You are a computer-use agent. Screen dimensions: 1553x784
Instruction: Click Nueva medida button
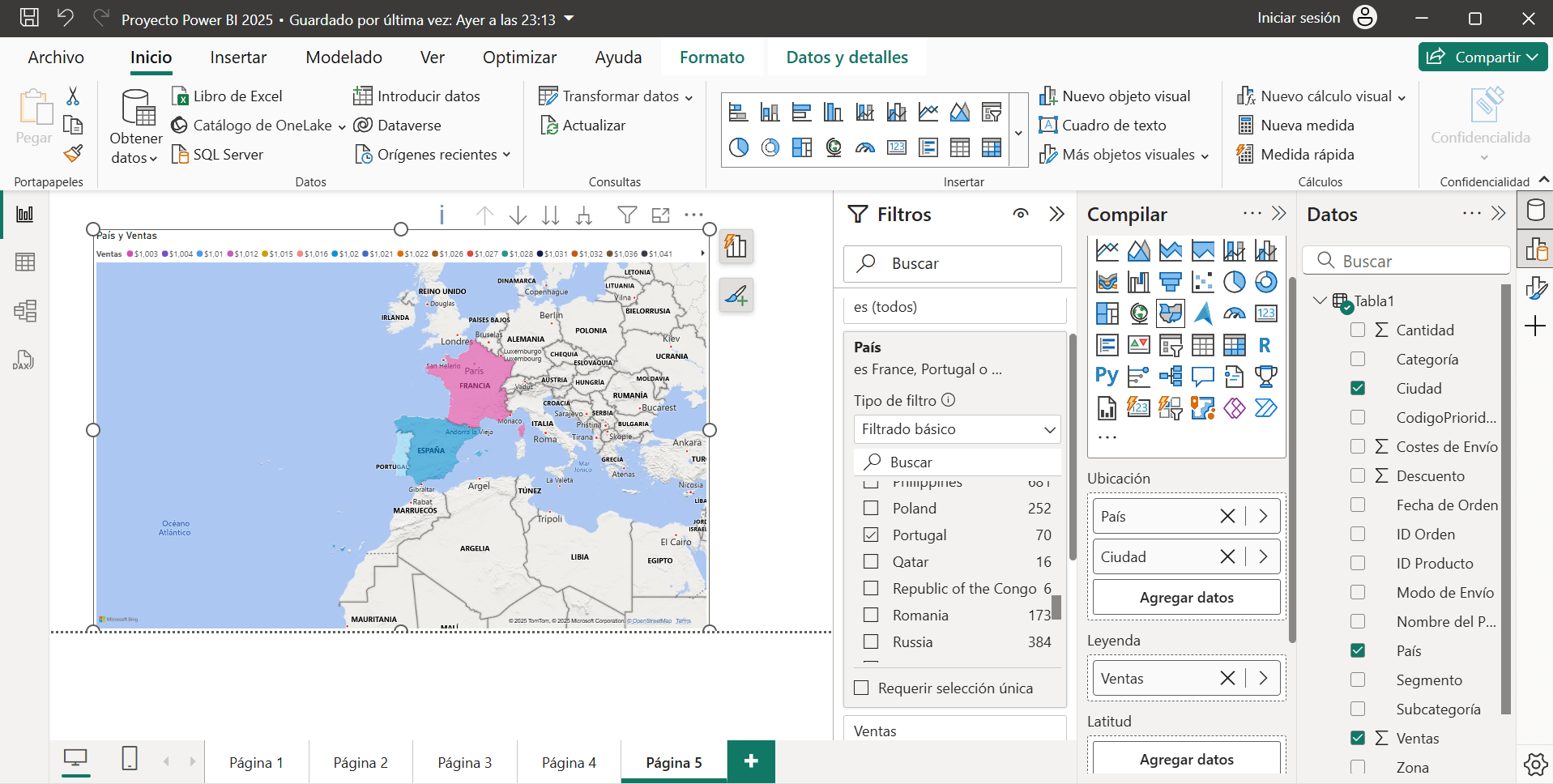pos(1296,126)
